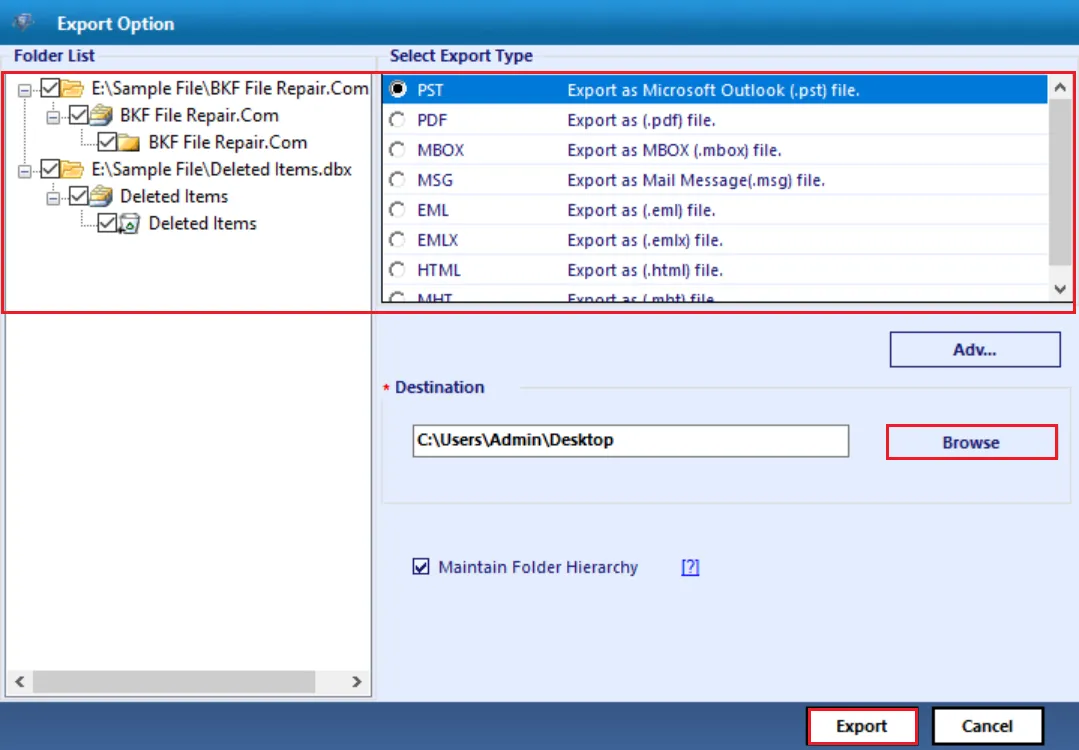Collapse the second-level Deleted Items node
This screenshot has height=750, width=1079.
click(x=53, y=198)
